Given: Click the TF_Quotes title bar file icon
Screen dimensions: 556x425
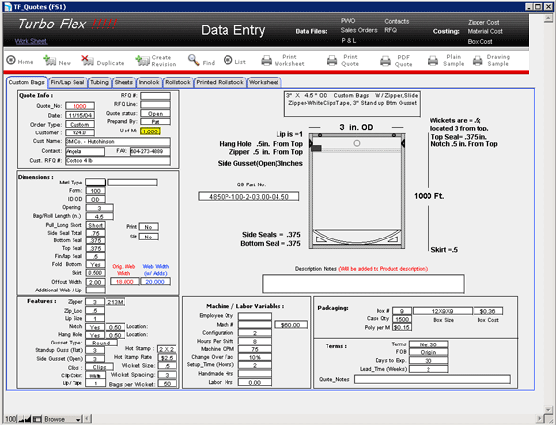Looking at the screenshot, I should click(x=7, y=7).
